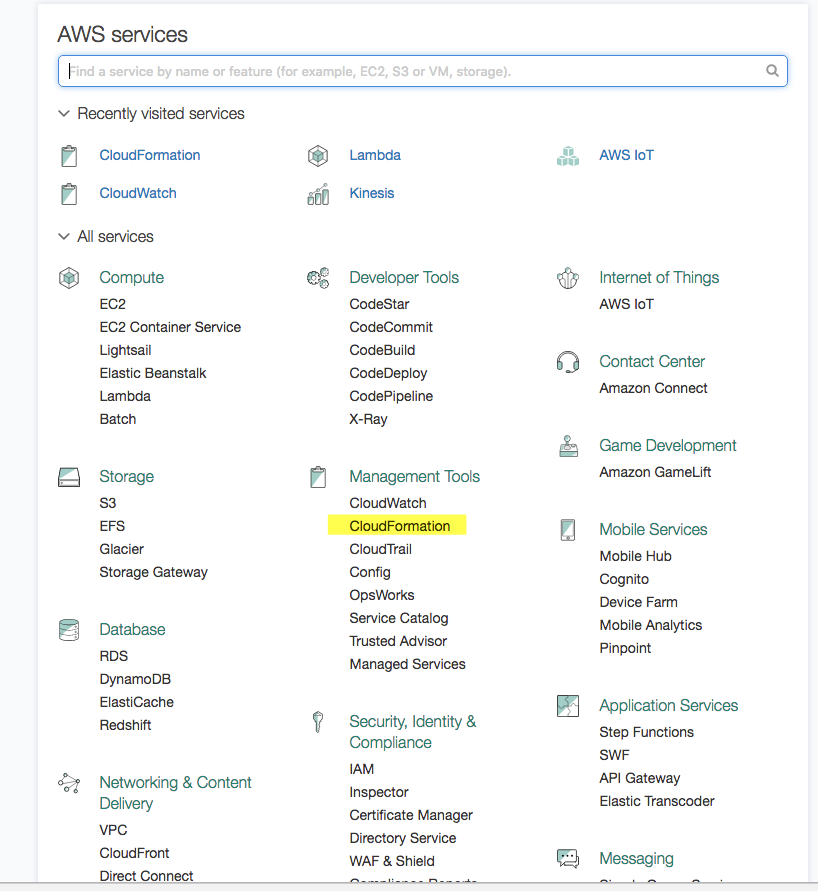Click the Database cylinder icon
The height and width of the screenshot is (891, 818).
pyautogui.click(x=69, y=630)
